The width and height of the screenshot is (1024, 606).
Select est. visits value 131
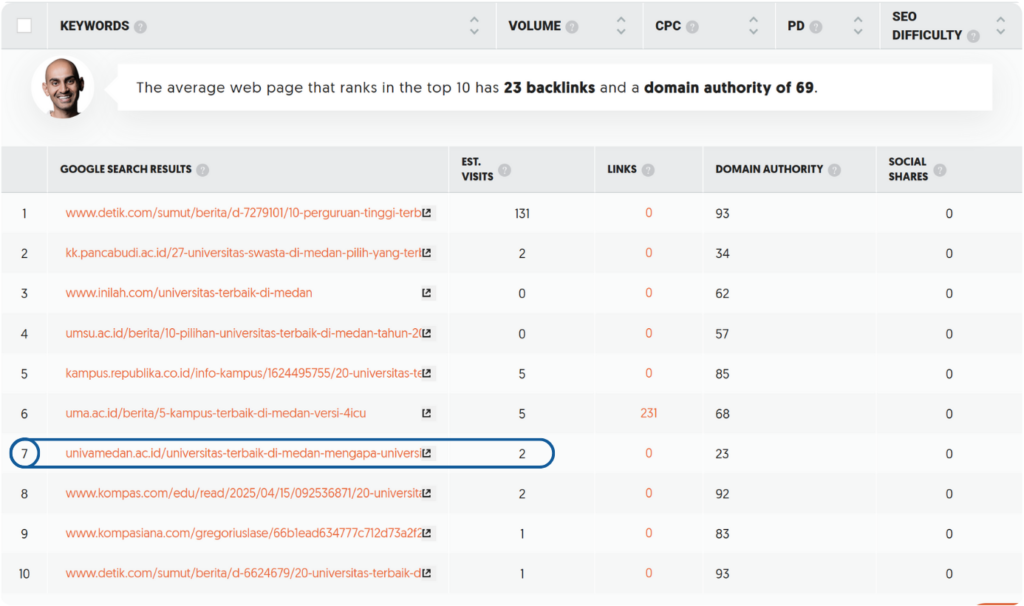click(522, 214)
